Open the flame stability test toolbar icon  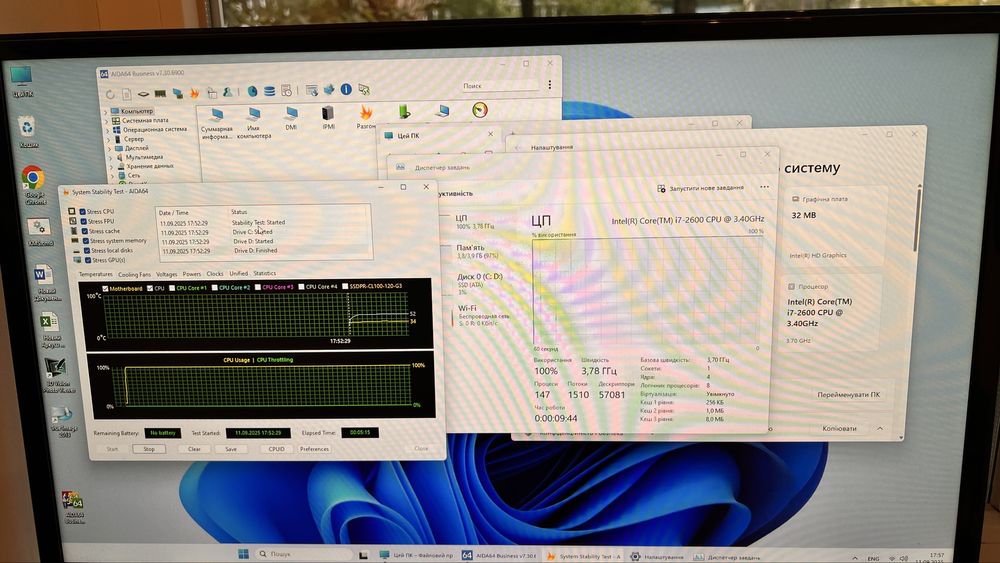click(x=195, y=93)
